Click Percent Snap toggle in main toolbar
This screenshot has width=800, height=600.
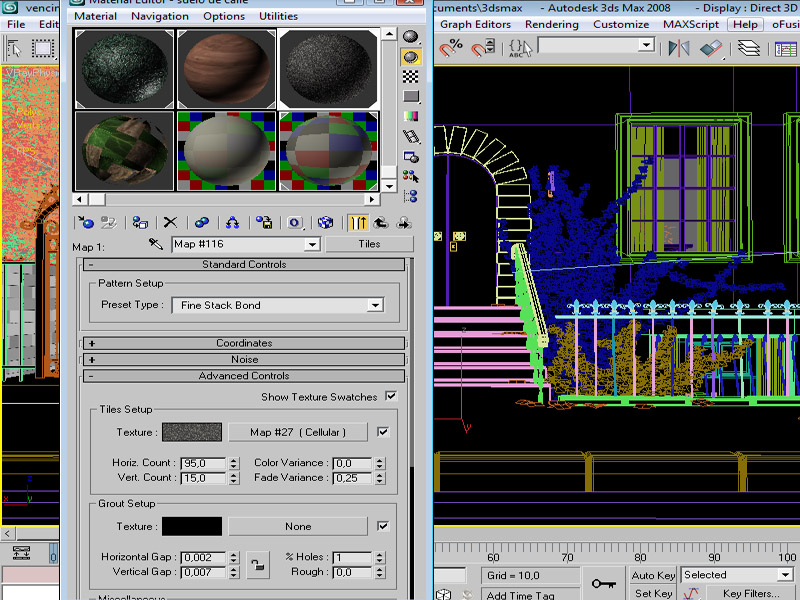[x=451, y=48]
